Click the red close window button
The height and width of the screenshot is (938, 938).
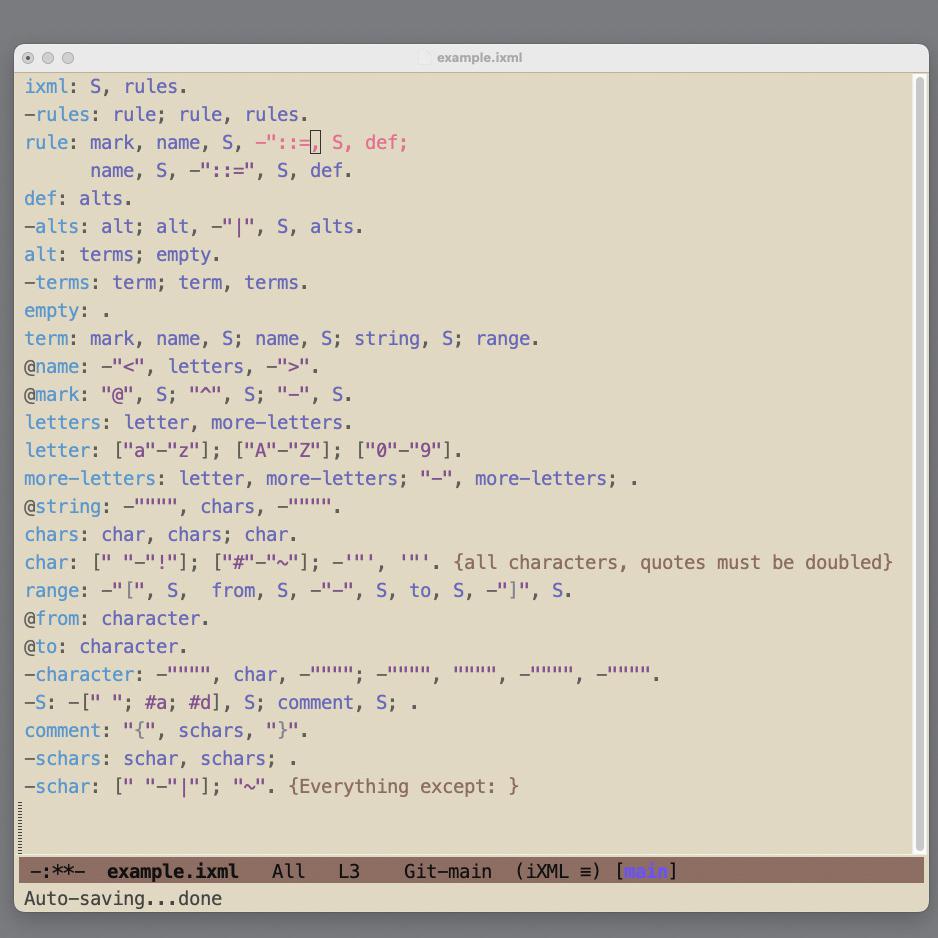[x=28, y=58]
